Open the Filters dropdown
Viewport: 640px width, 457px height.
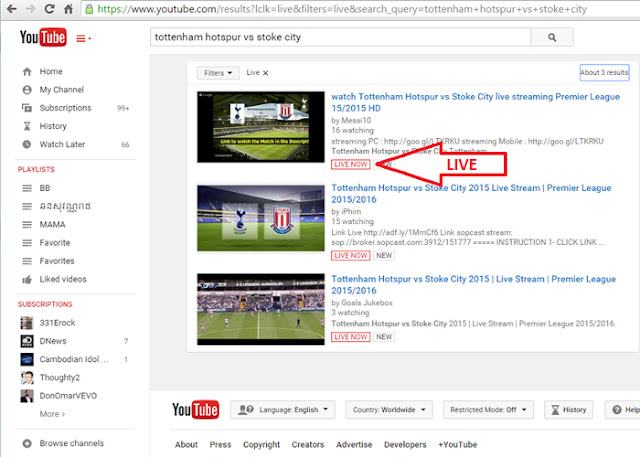click(218, 73)
